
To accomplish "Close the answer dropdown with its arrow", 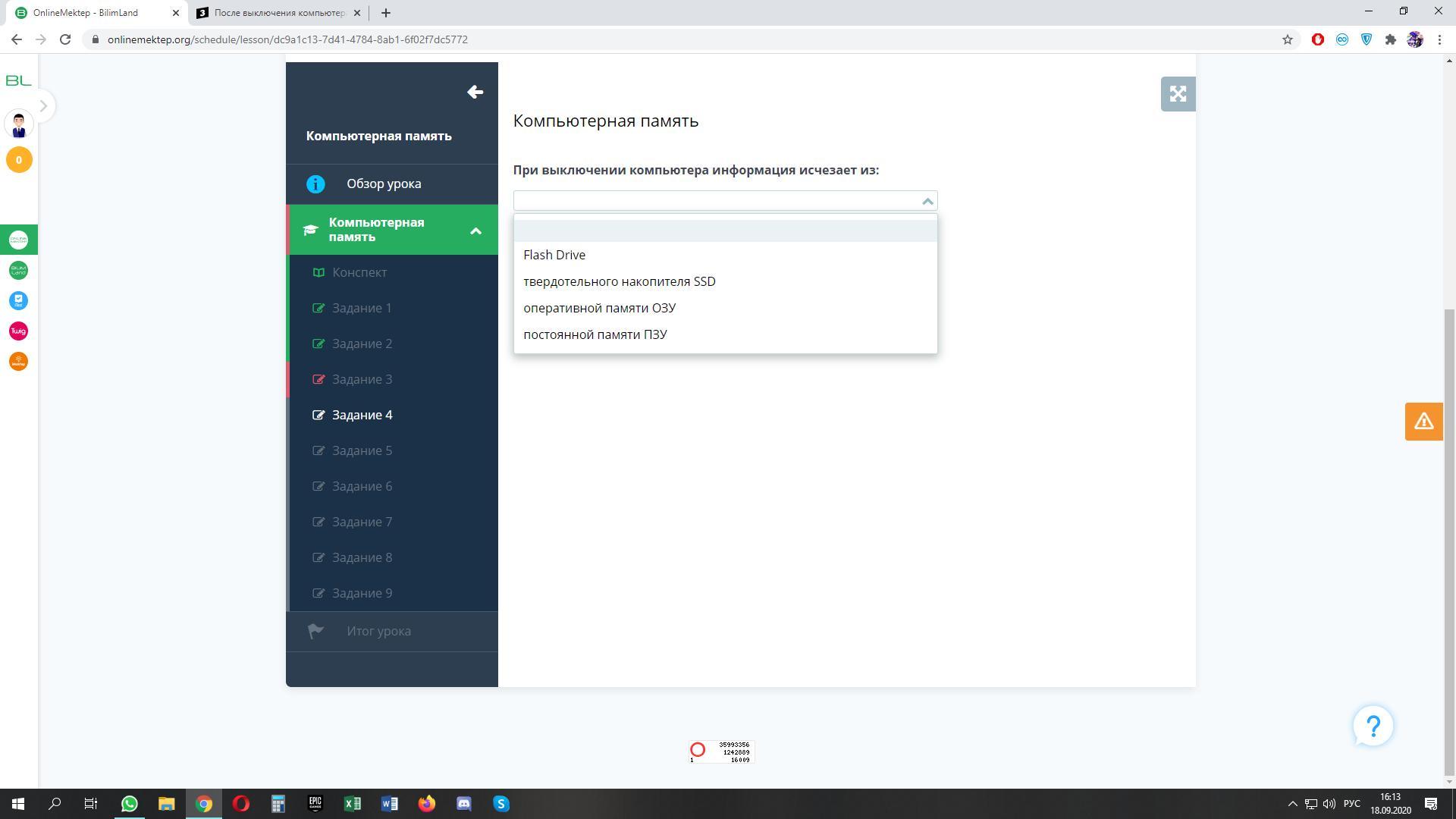I will [927, 201].
